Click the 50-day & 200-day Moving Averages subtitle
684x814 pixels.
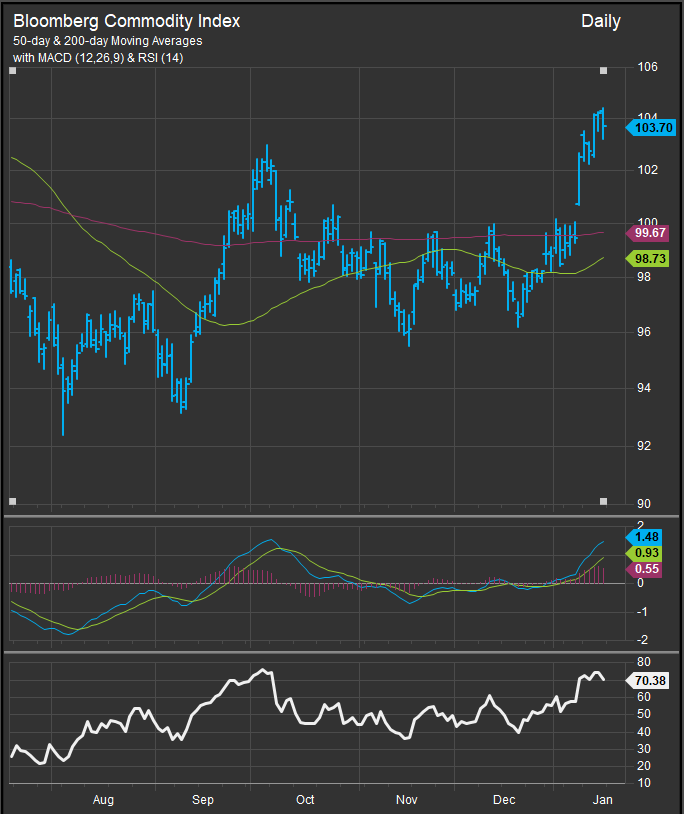click(x=107, y=41)
